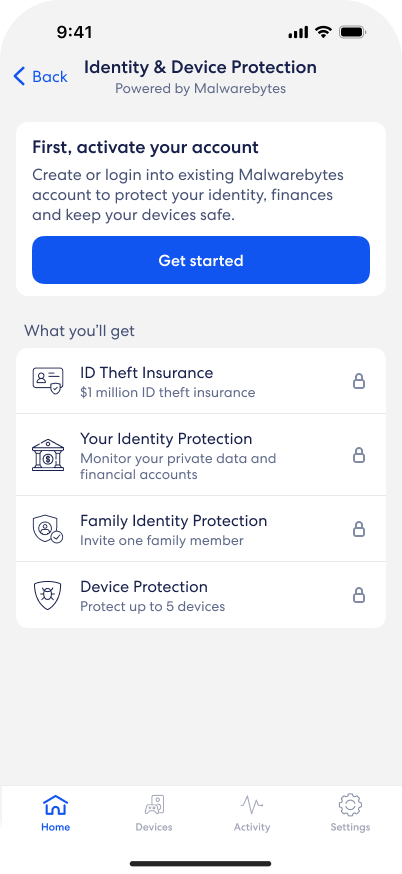Click the Get started button
402x874 pixels.
[x=201, y=260]
